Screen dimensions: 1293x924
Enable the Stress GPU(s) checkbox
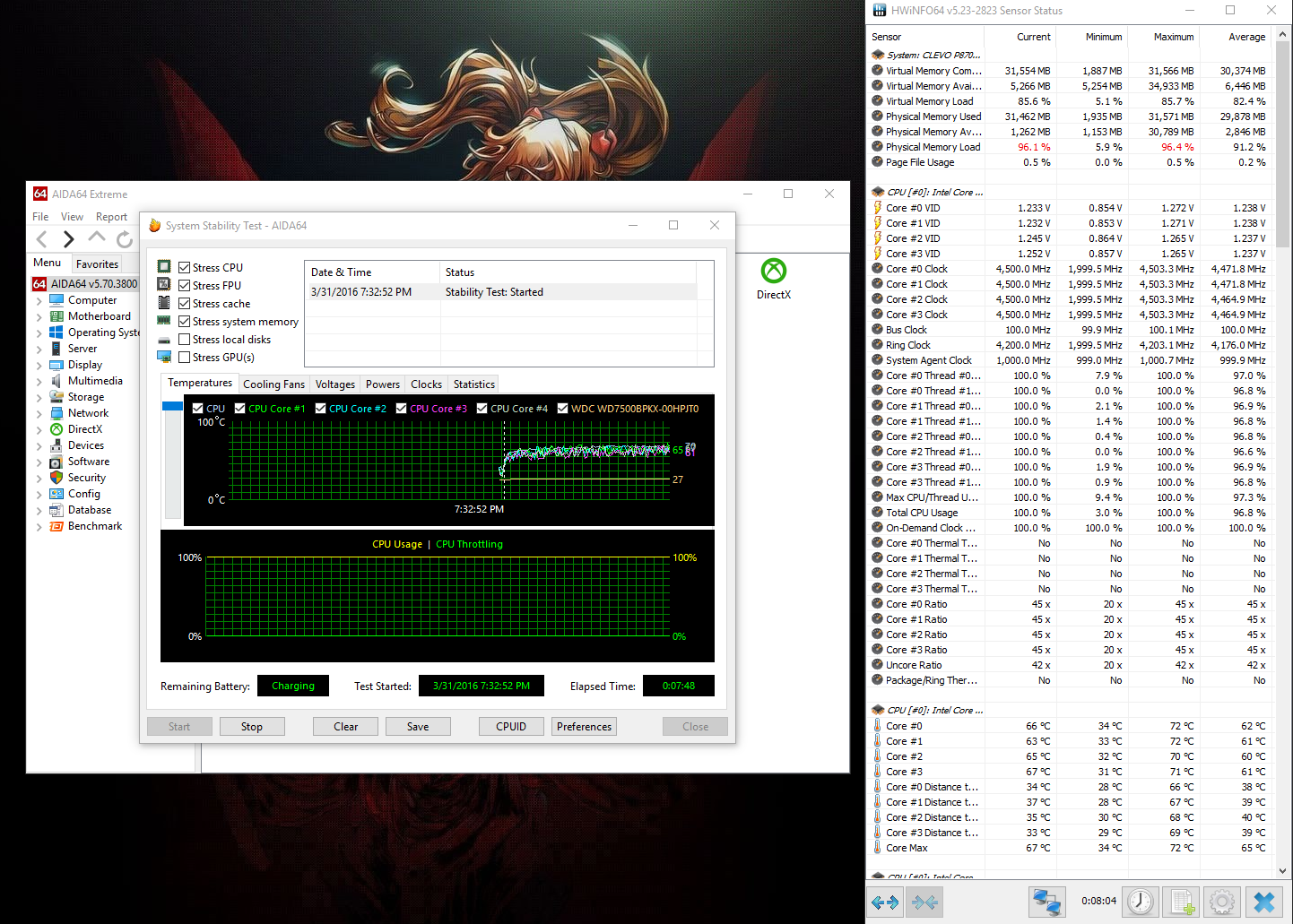click(x=184, y=358)
